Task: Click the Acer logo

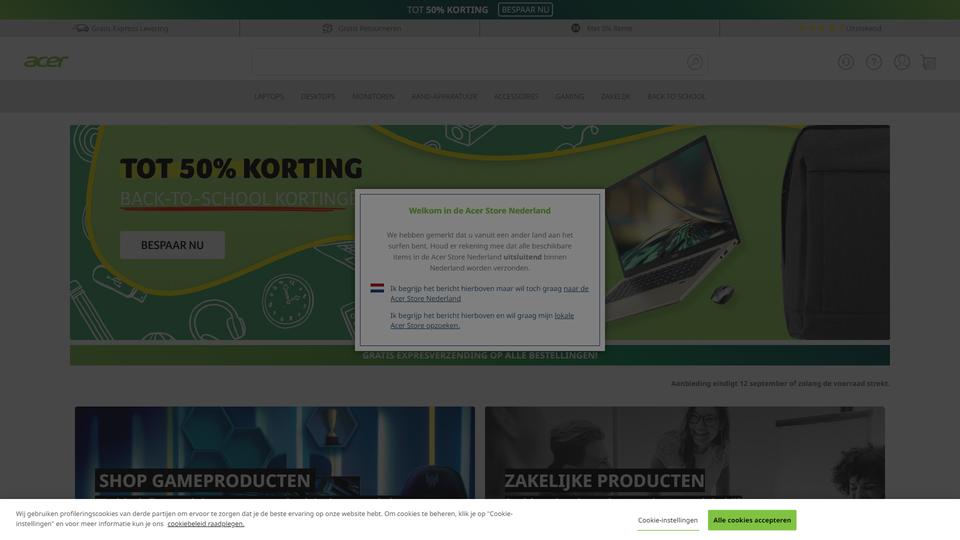Action: point(46,62)
